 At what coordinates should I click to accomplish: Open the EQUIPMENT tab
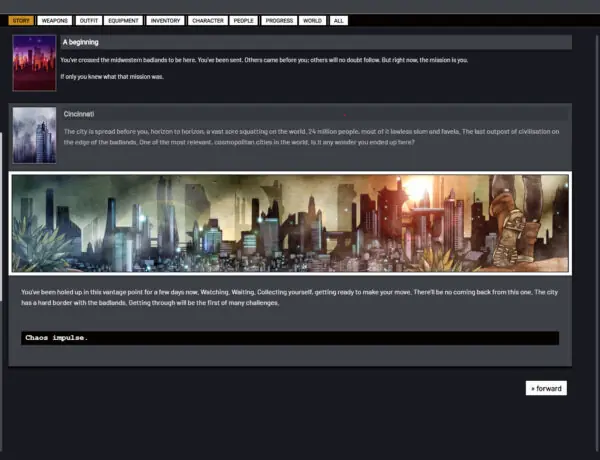(x=125, y=20)
